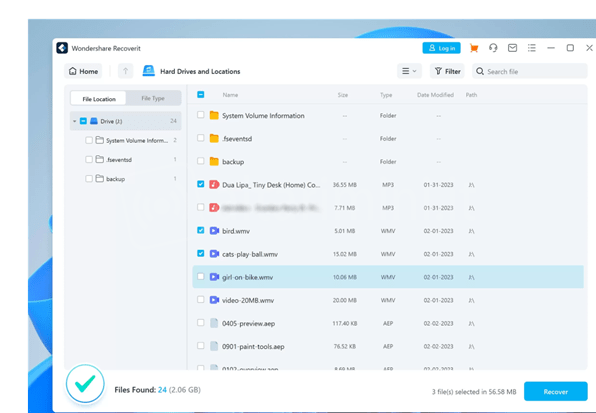Click the 0901-paint-tools.aep file icon

pyautogui.click(x=214, y=346)
